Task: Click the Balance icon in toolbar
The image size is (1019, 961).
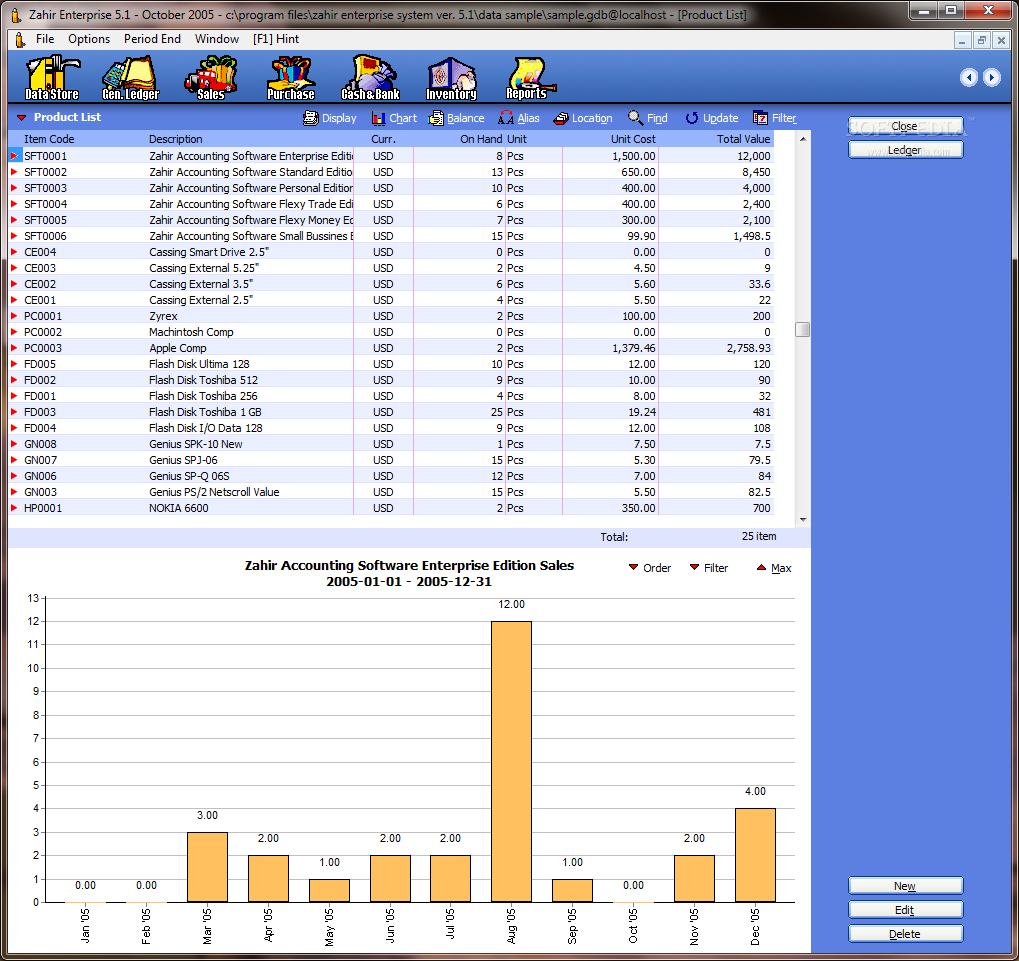Action: tap(436, 118)
